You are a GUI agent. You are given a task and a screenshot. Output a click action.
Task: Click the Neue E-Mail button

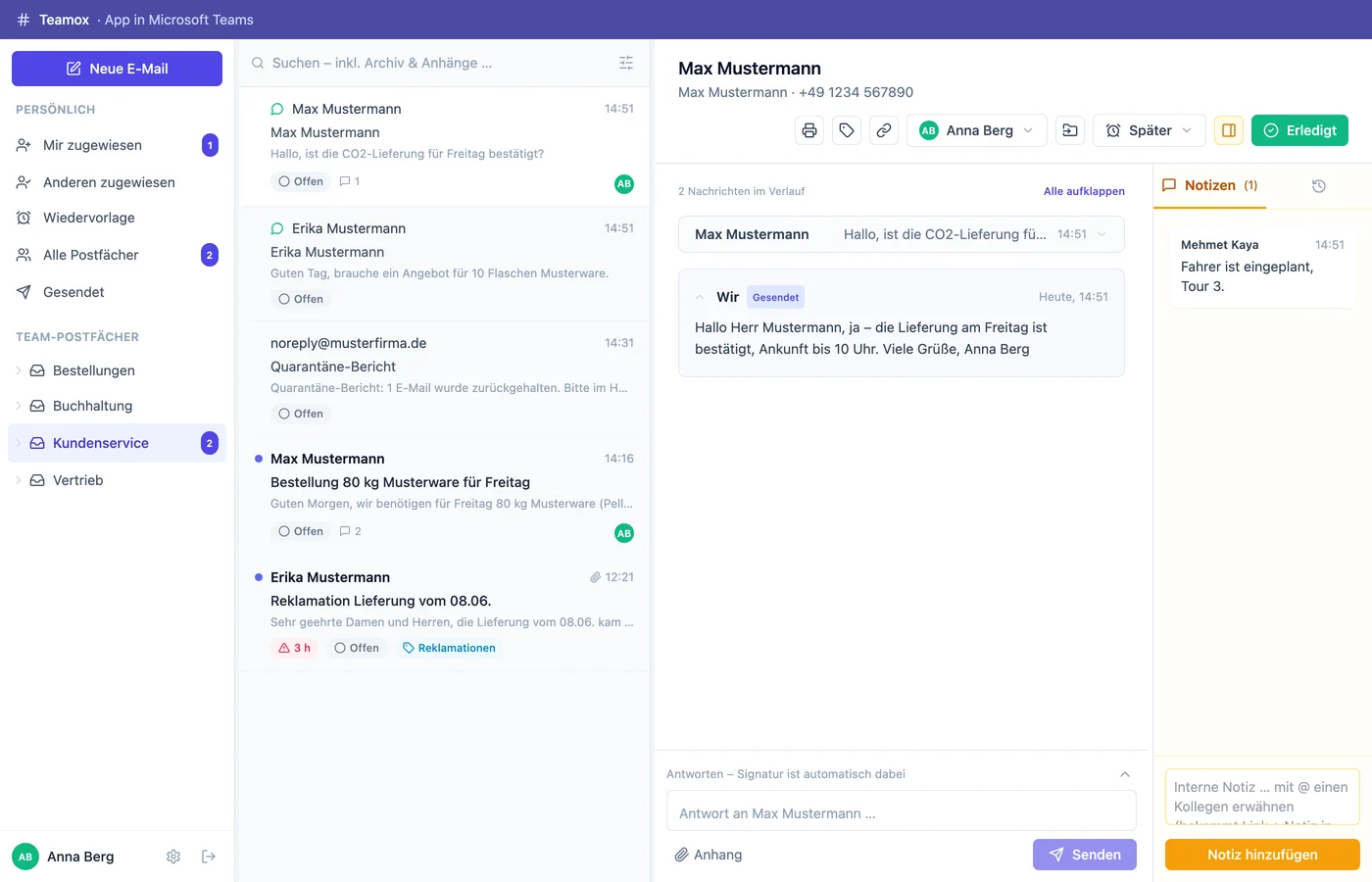click(117, 69)
